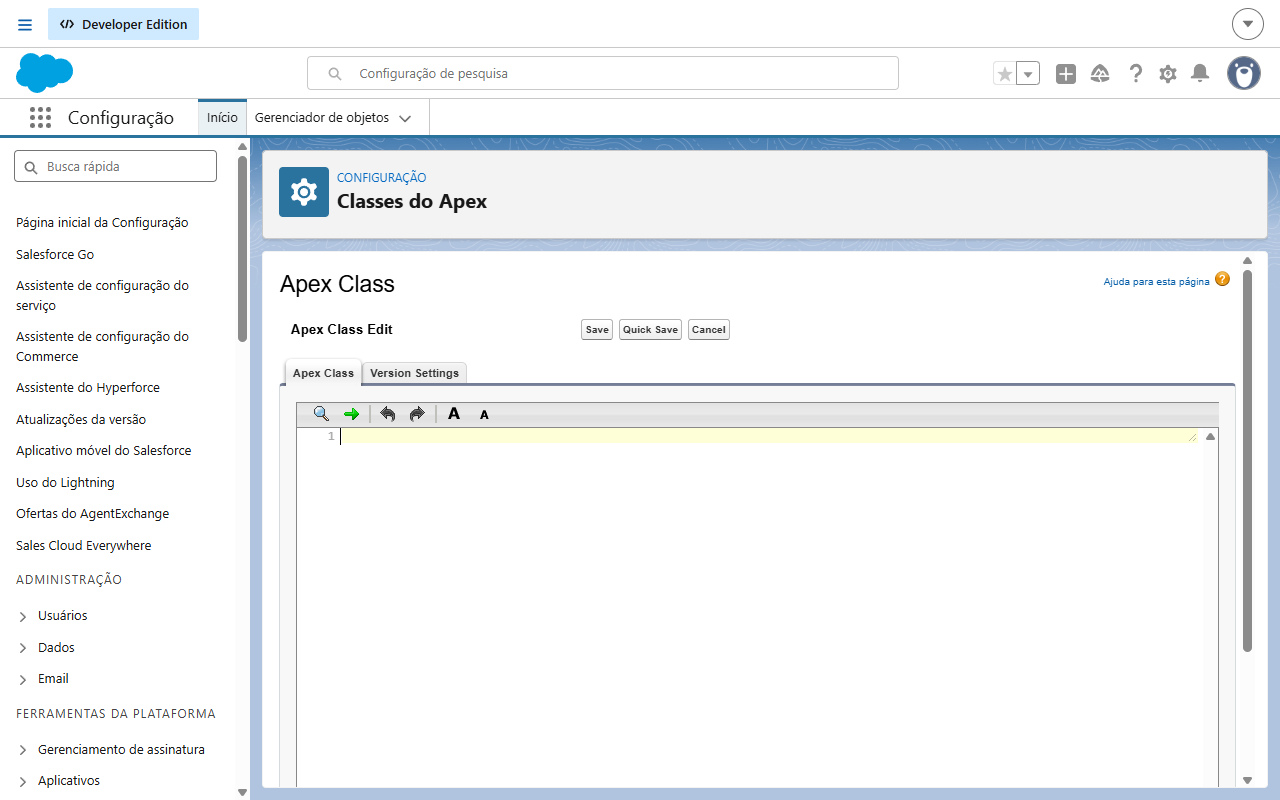
Task: Redo with the editor redo arrow
Action: [x=417, y=414]
